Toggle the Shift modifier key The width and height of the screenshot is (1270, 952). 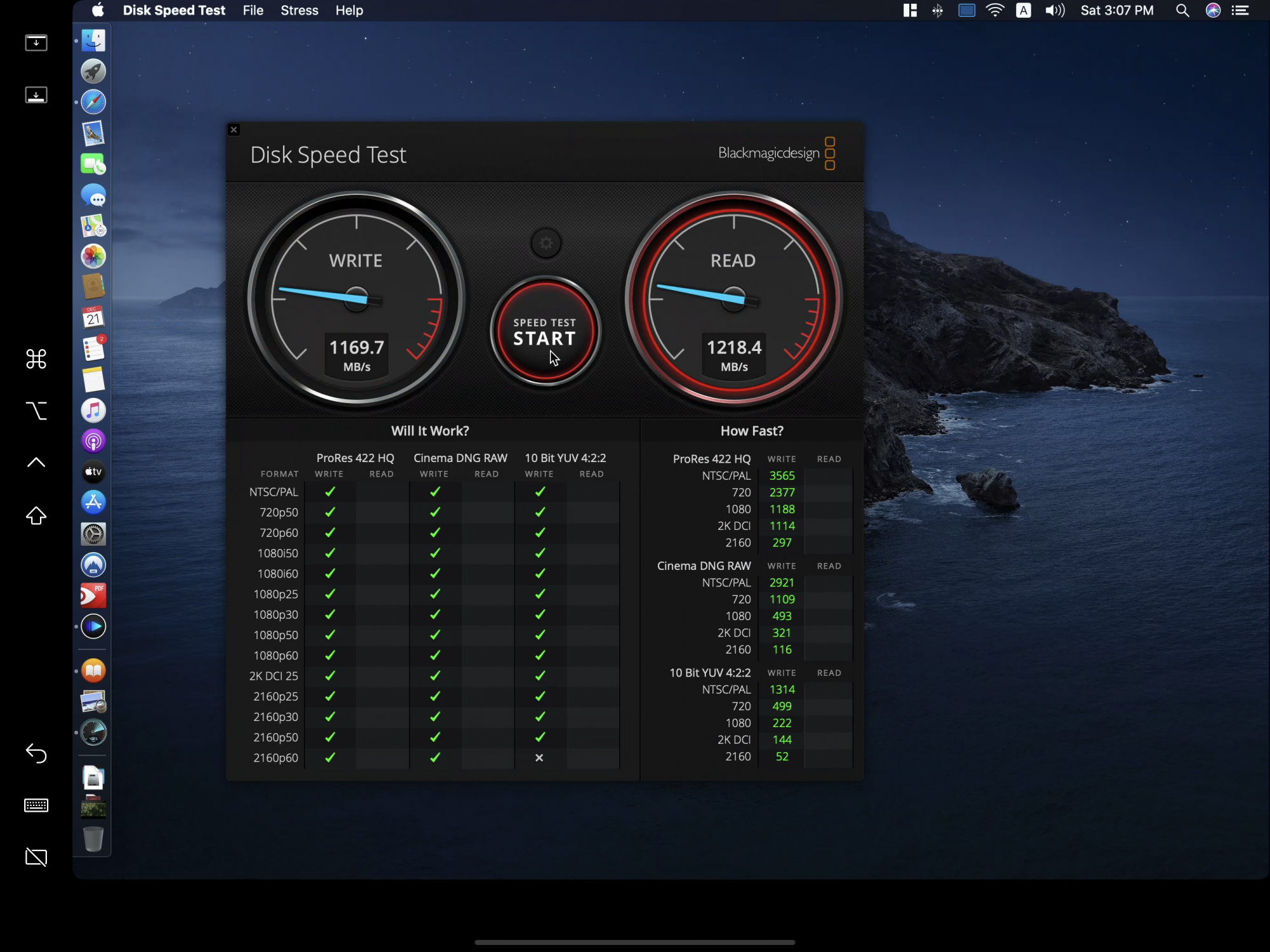[36, 516]
